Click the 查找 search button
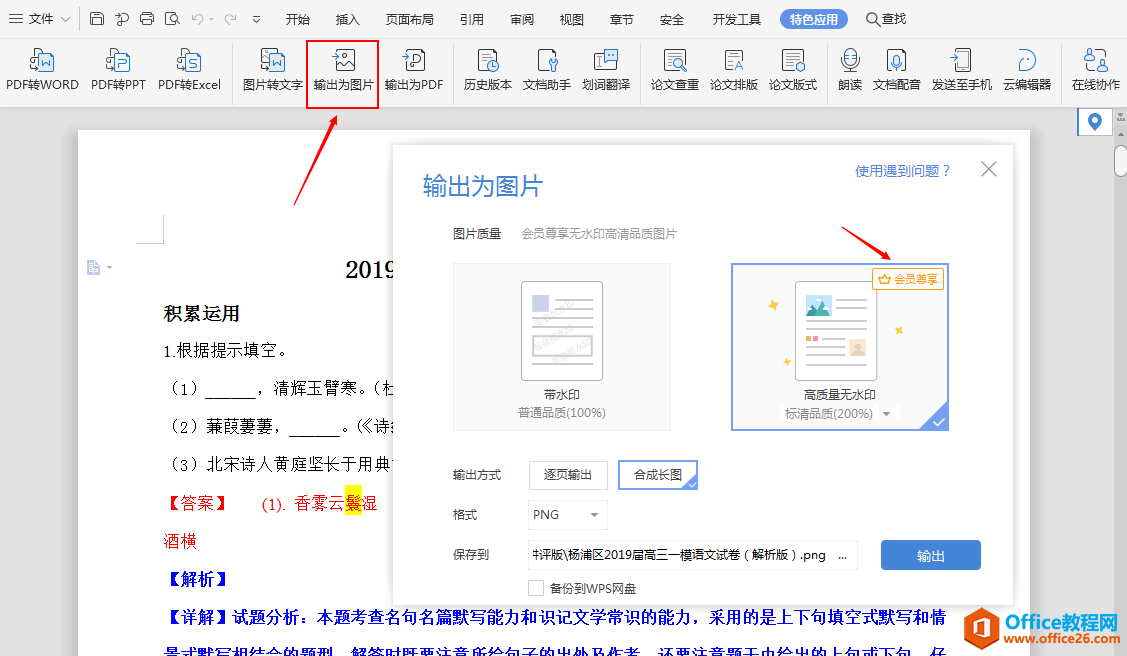1127x656 pixels. point(886,19)
